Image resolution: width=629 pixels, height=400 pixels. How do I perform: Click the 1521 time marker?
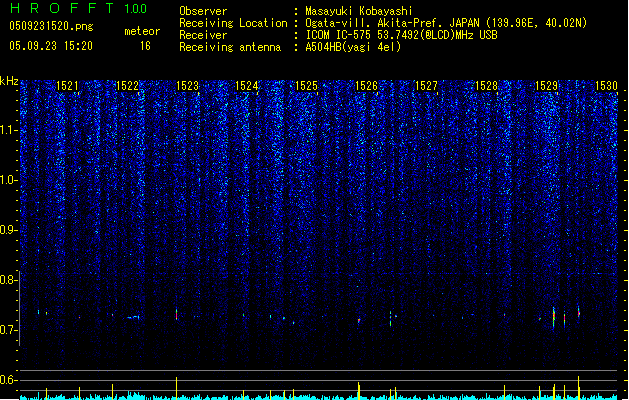coord(67,86)
